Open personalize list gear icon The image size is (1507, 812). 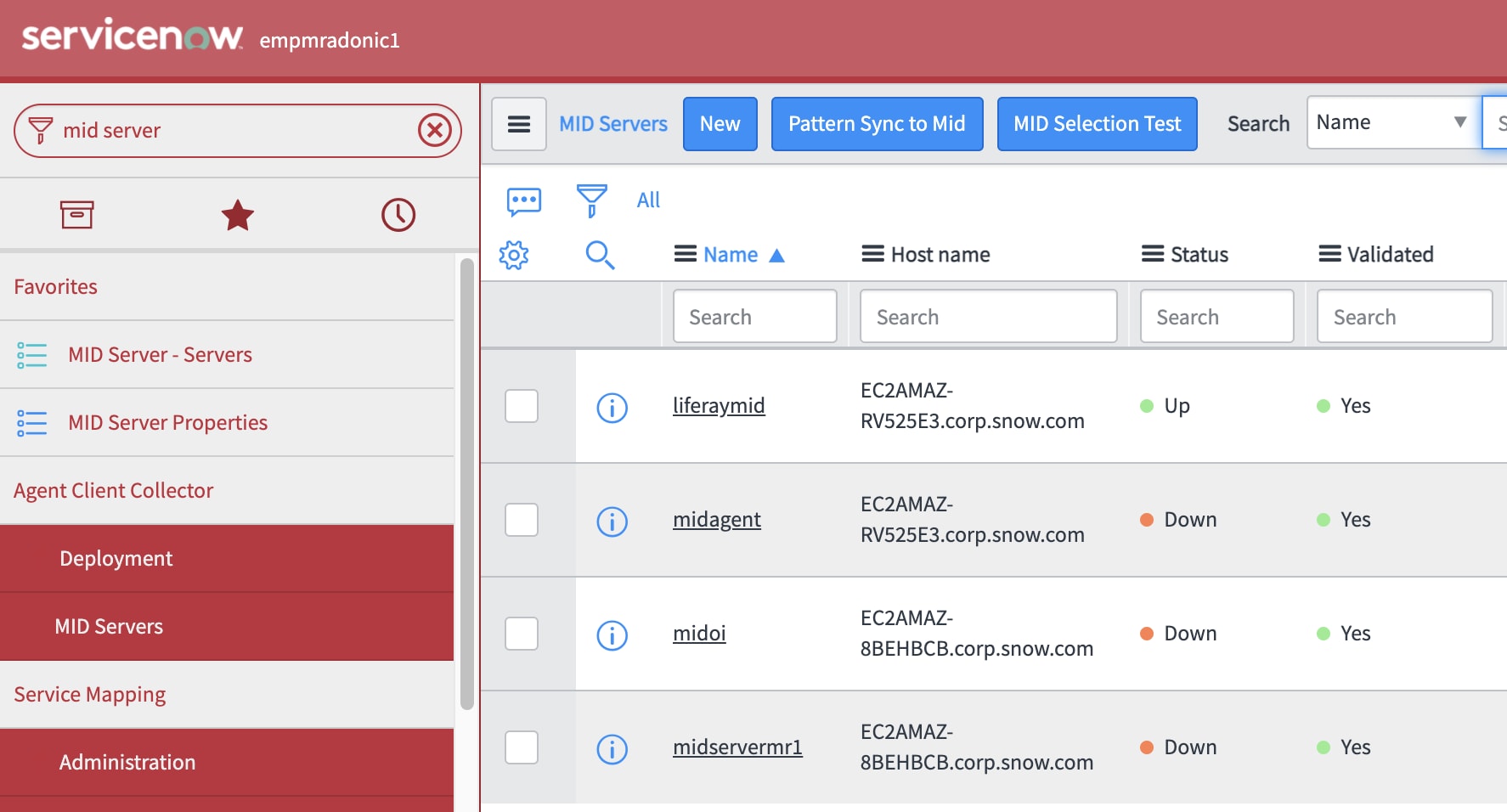[514, 255]
